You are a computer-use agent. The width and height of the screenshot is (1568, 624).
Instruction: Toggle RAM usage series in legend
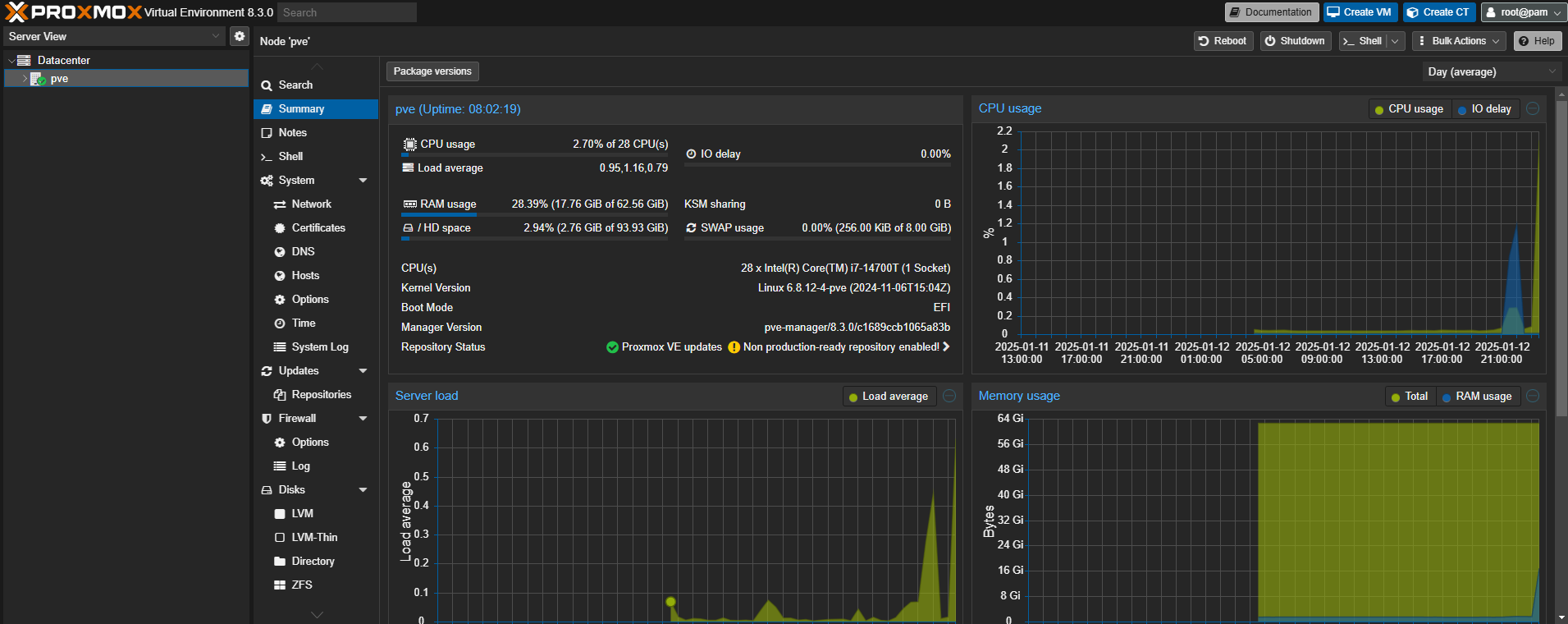(1477, 397)
